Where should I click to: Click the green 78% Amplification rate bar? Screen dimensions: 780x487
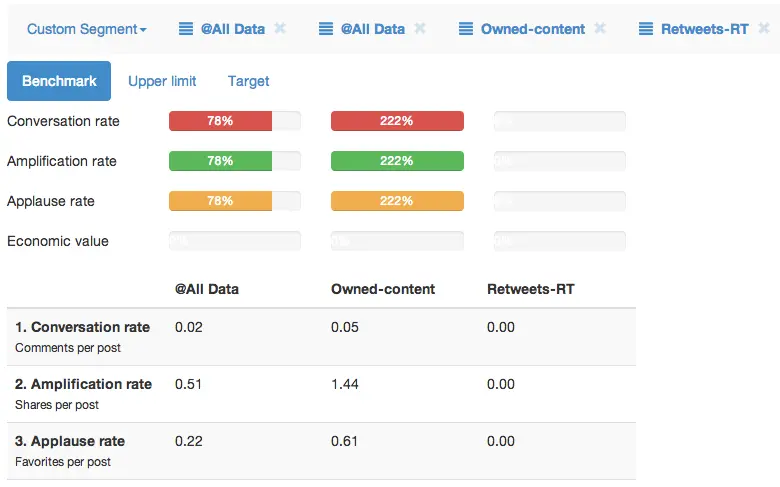pos(221,161)
